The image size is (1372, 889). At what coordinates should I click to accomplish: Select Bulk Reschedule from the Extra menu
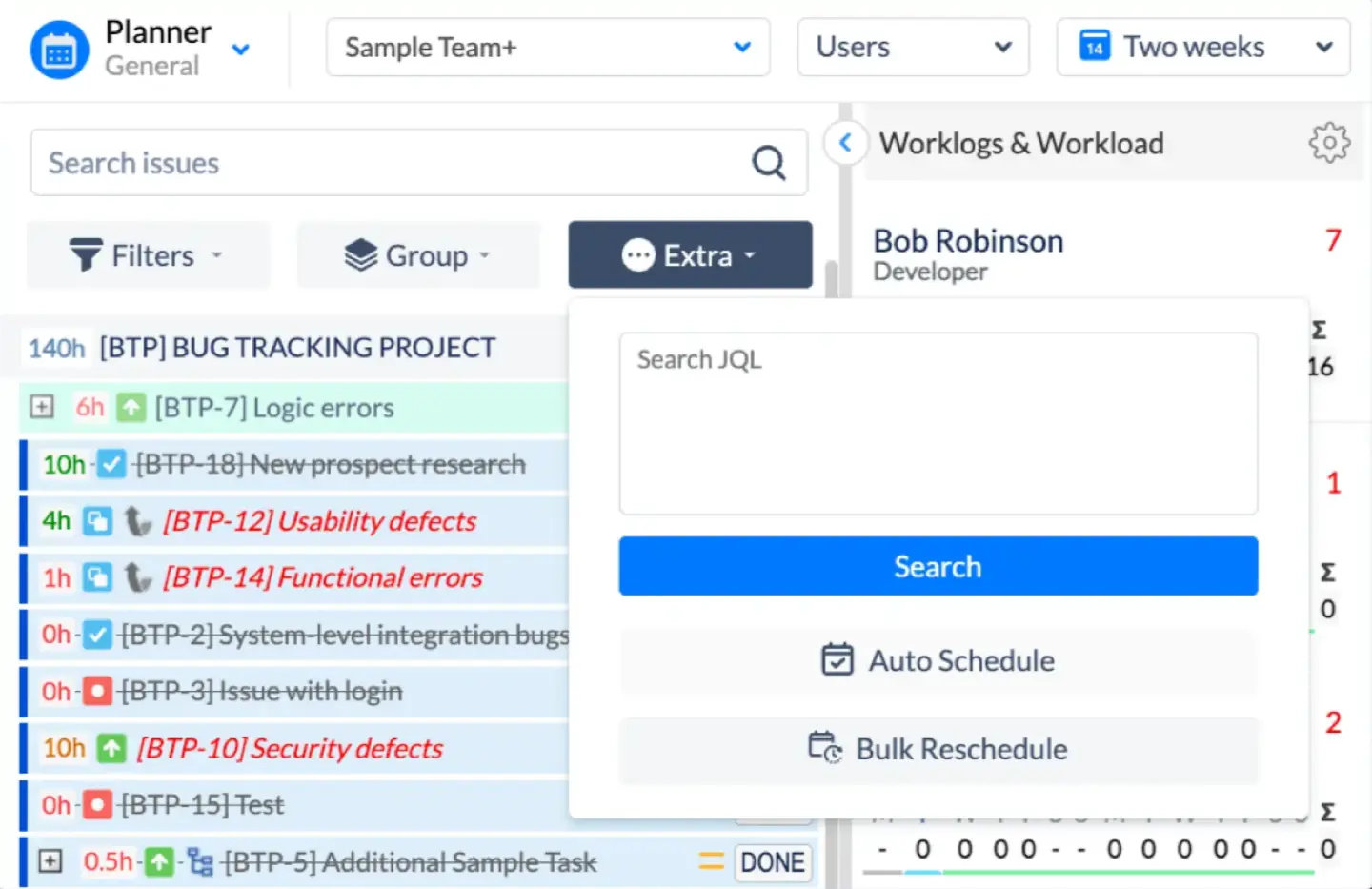938,749
